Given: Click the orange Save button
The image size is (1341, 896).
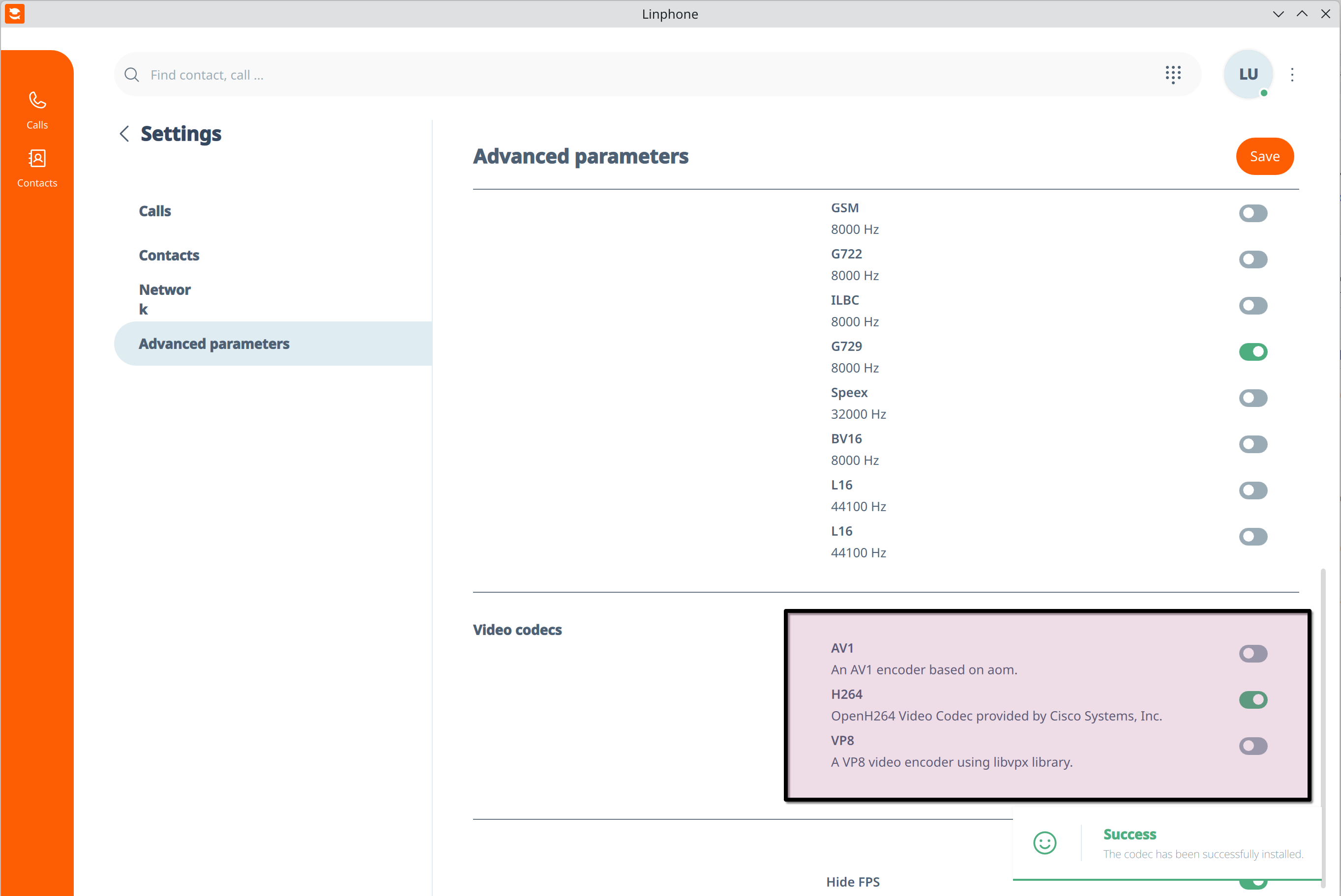Looking at the screenshot, I should (x=1264, y=157).
